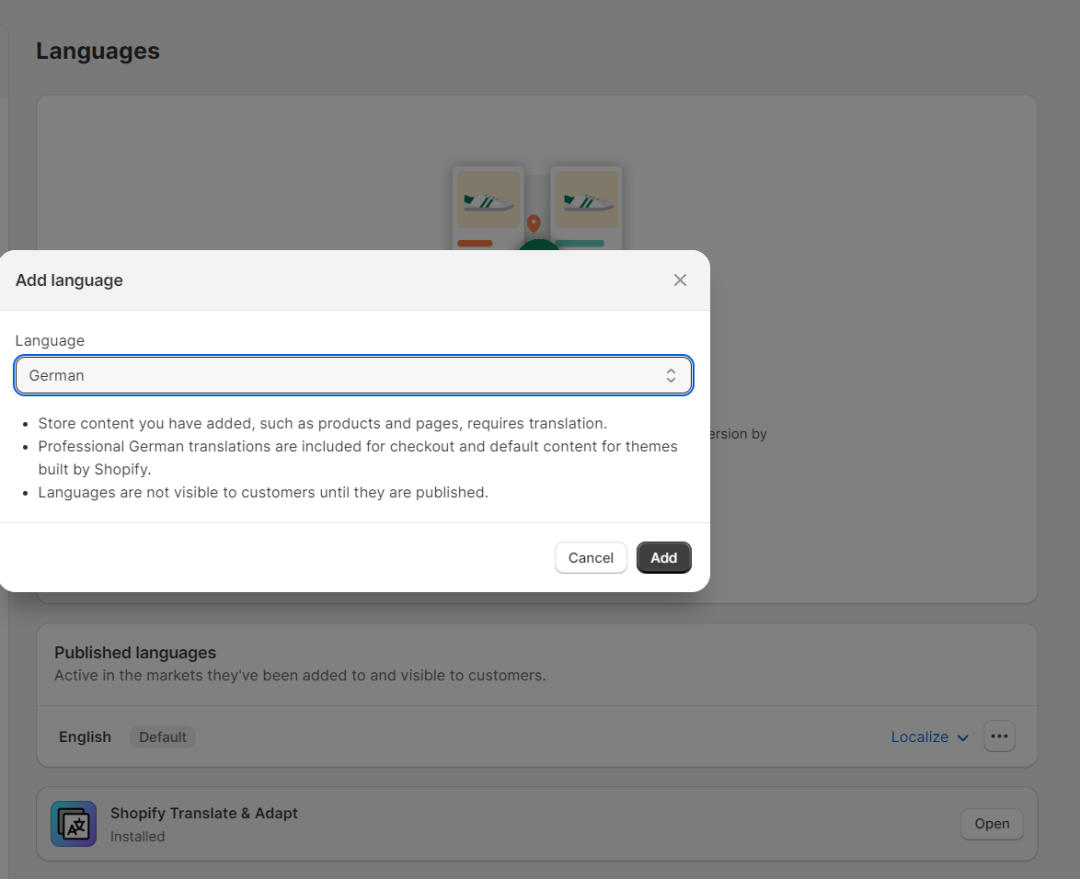1080x879 pixels.
Task: Cancel adding a language
Action: coord(590,557)
